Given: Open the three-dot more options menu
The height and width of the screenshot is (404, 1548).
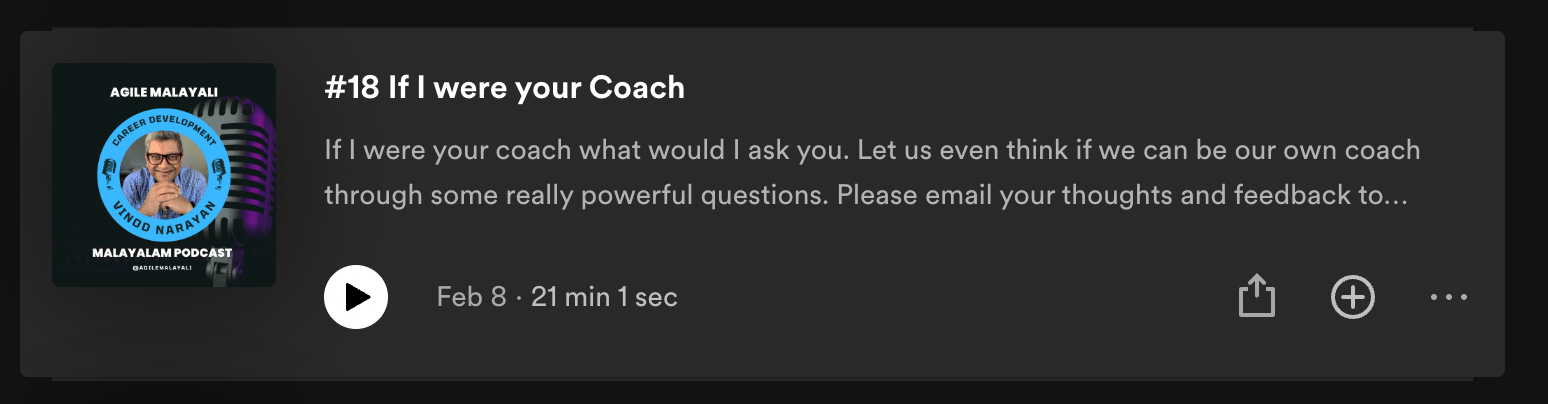Looking at the screenshot, I should (x=1448, y=297).
